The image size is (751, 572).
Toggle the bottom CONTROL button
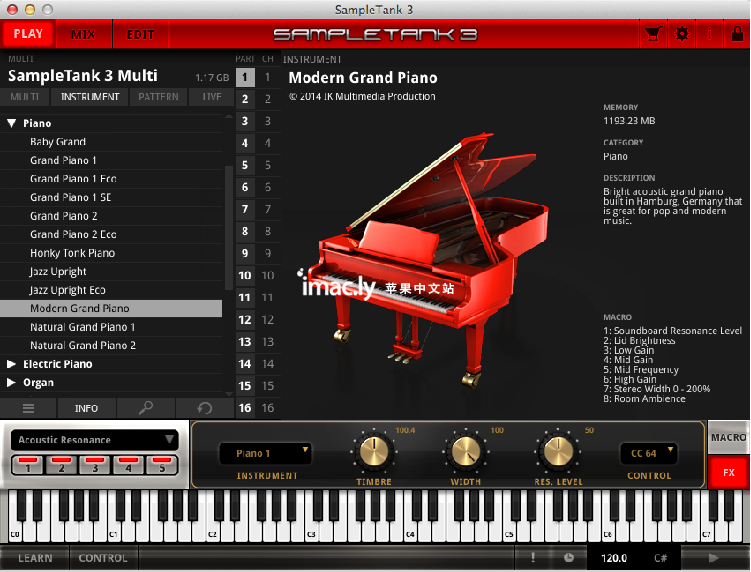[103, 558]
